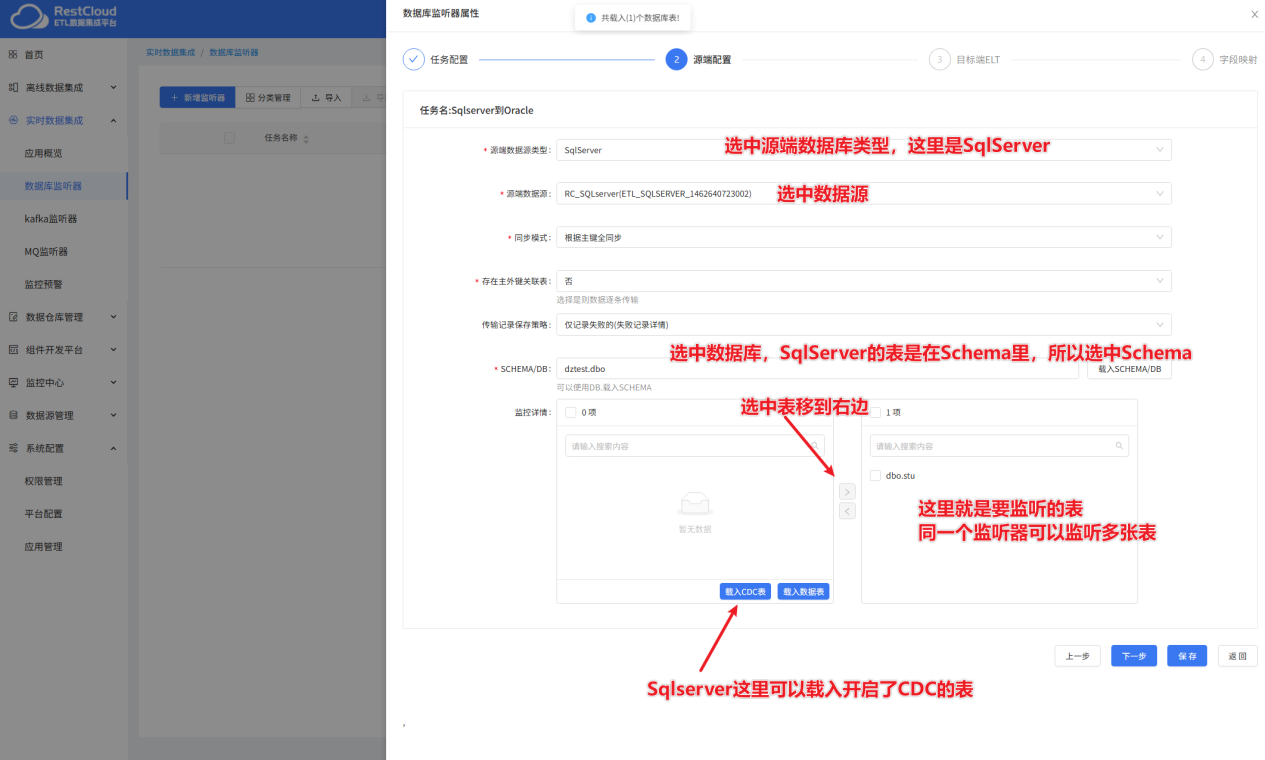The image size is (1265, 760).
Task: Click the move-left transfer arrow button
Action: tap(846, 511)
